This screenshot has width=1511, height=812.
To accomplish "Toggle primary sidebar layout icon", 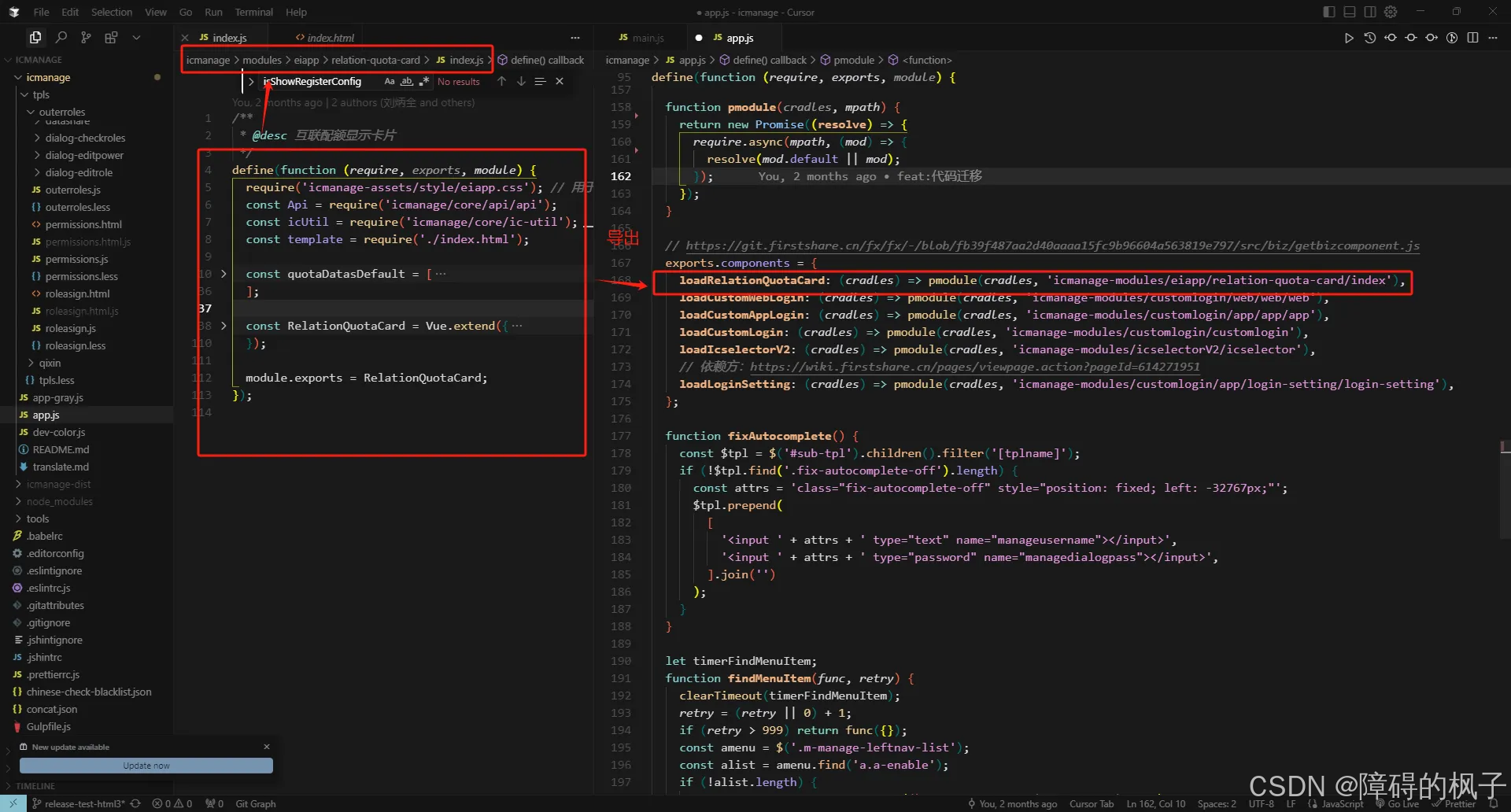I will point(1329,12).
